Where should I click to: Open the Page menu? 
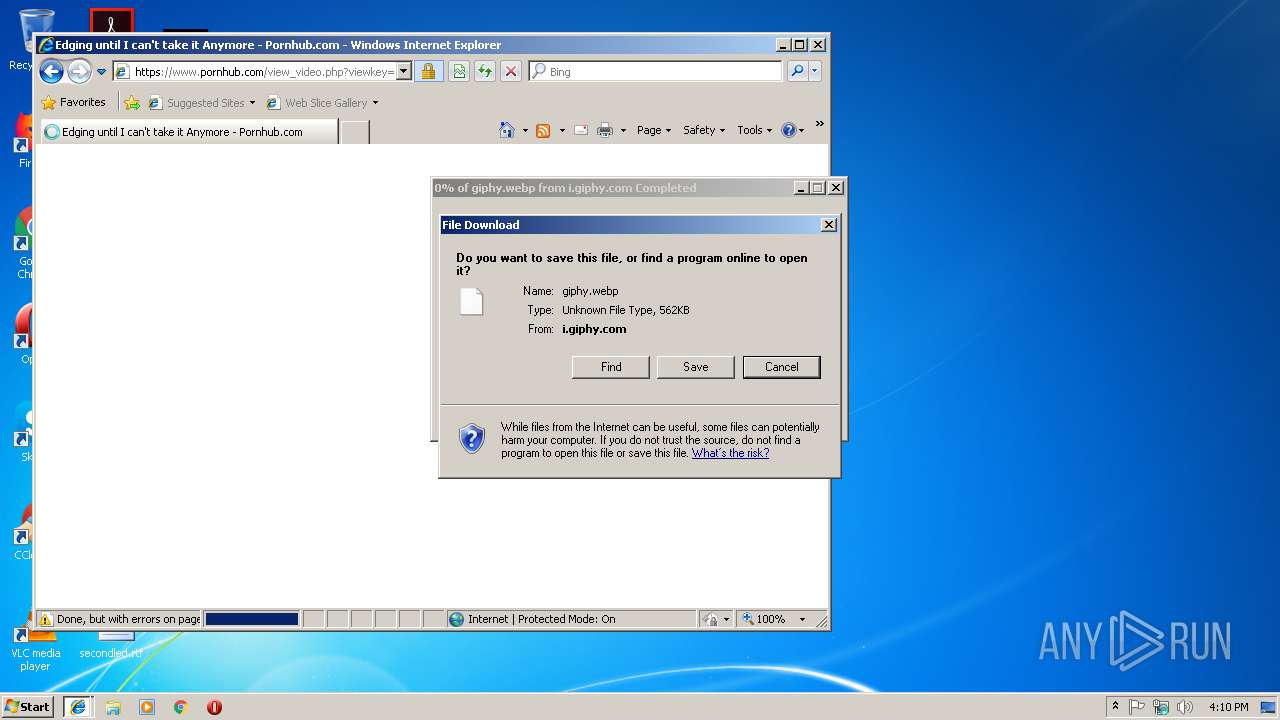(x=654, y=130)
